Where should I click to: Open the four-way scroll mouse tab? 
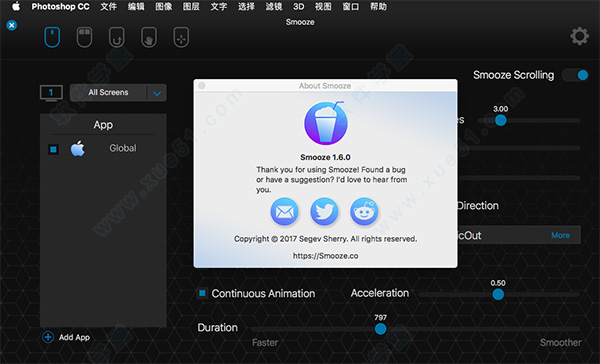[x=181, y=37]
